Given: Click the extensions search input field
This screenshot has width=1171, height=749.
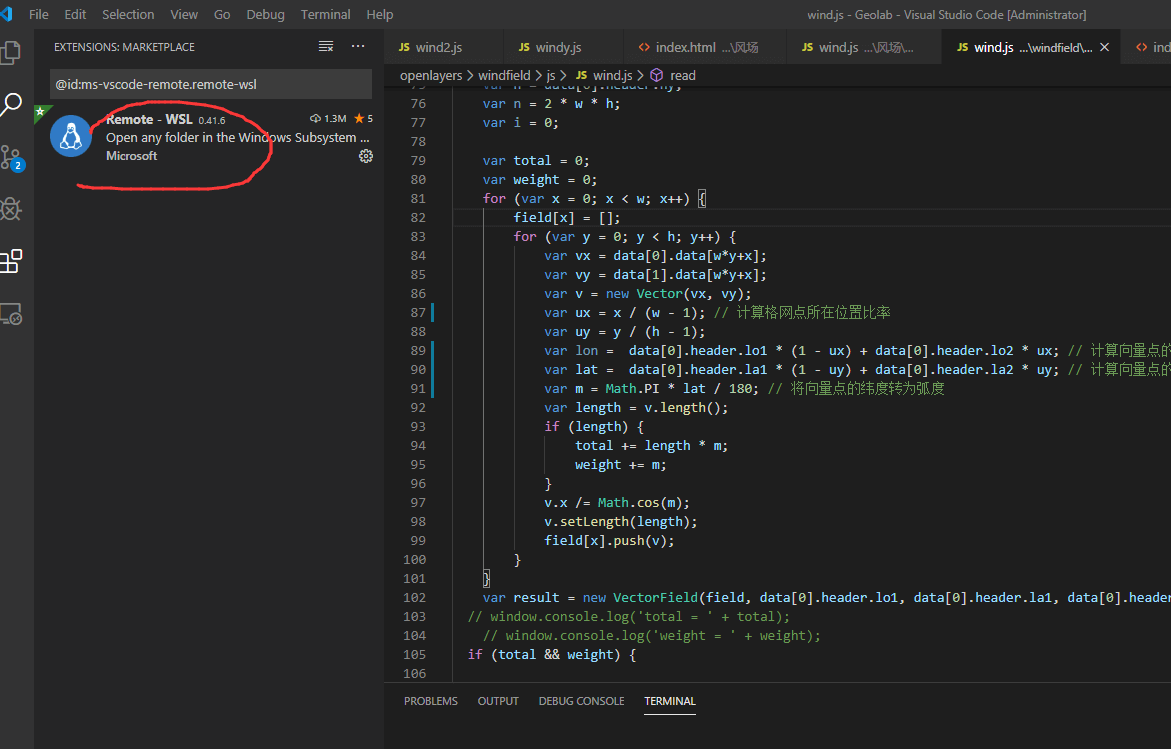Looking at the screenshot, I should pos(210,84).
